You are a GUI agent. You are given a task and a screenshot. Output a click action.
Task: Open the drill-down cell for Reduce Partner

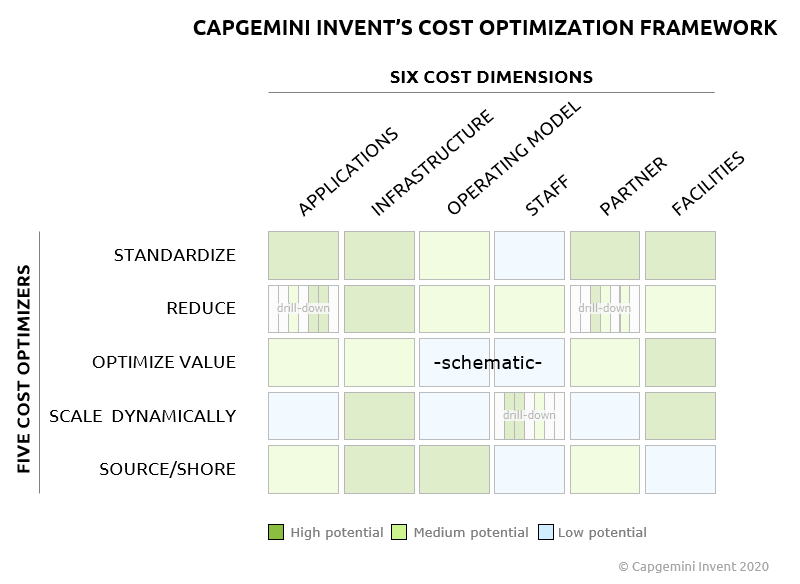[605, 308]
